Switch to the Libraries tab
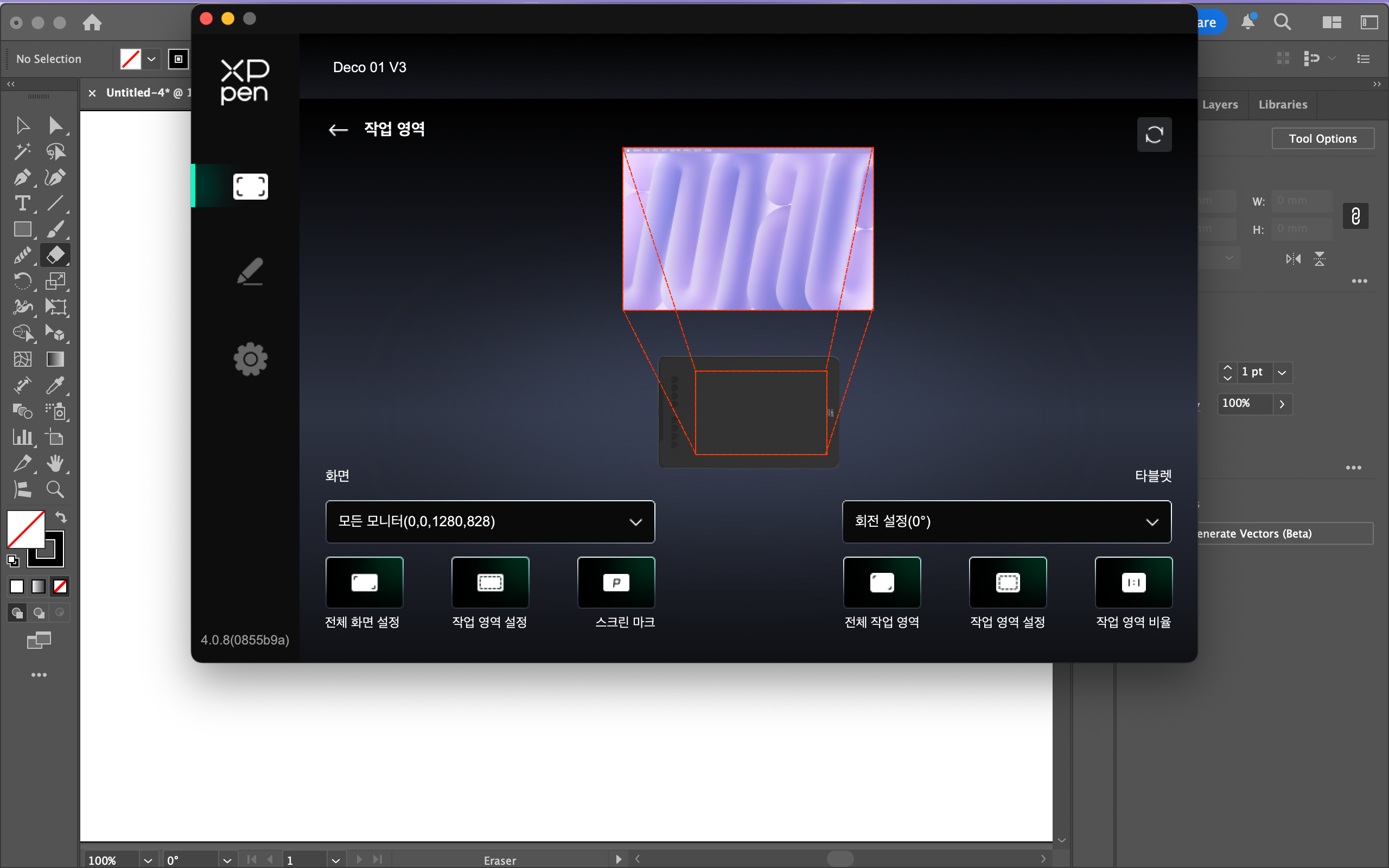The image size is (1389, 868). coord(1282,105)
